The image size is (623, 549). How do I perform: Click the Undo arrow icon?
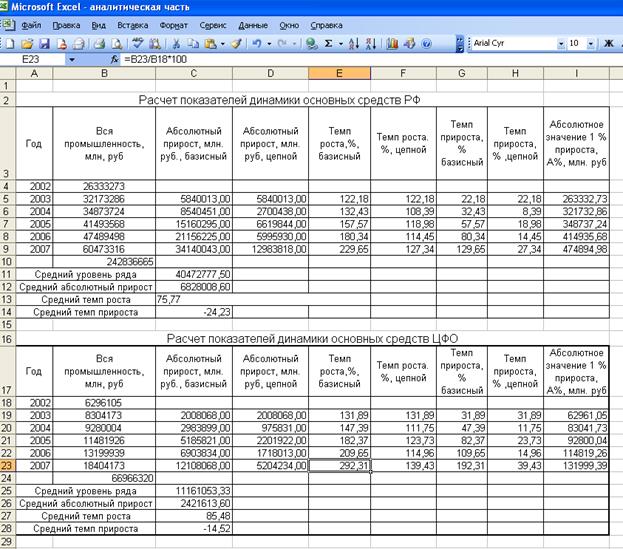coord(257,44)
